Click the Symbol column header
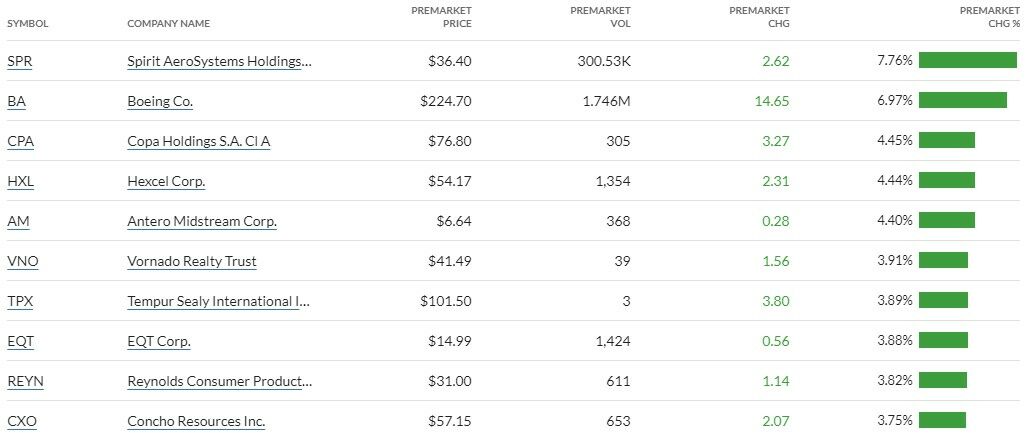Viewport: 1031px width, 437px height. coord(28,23)
